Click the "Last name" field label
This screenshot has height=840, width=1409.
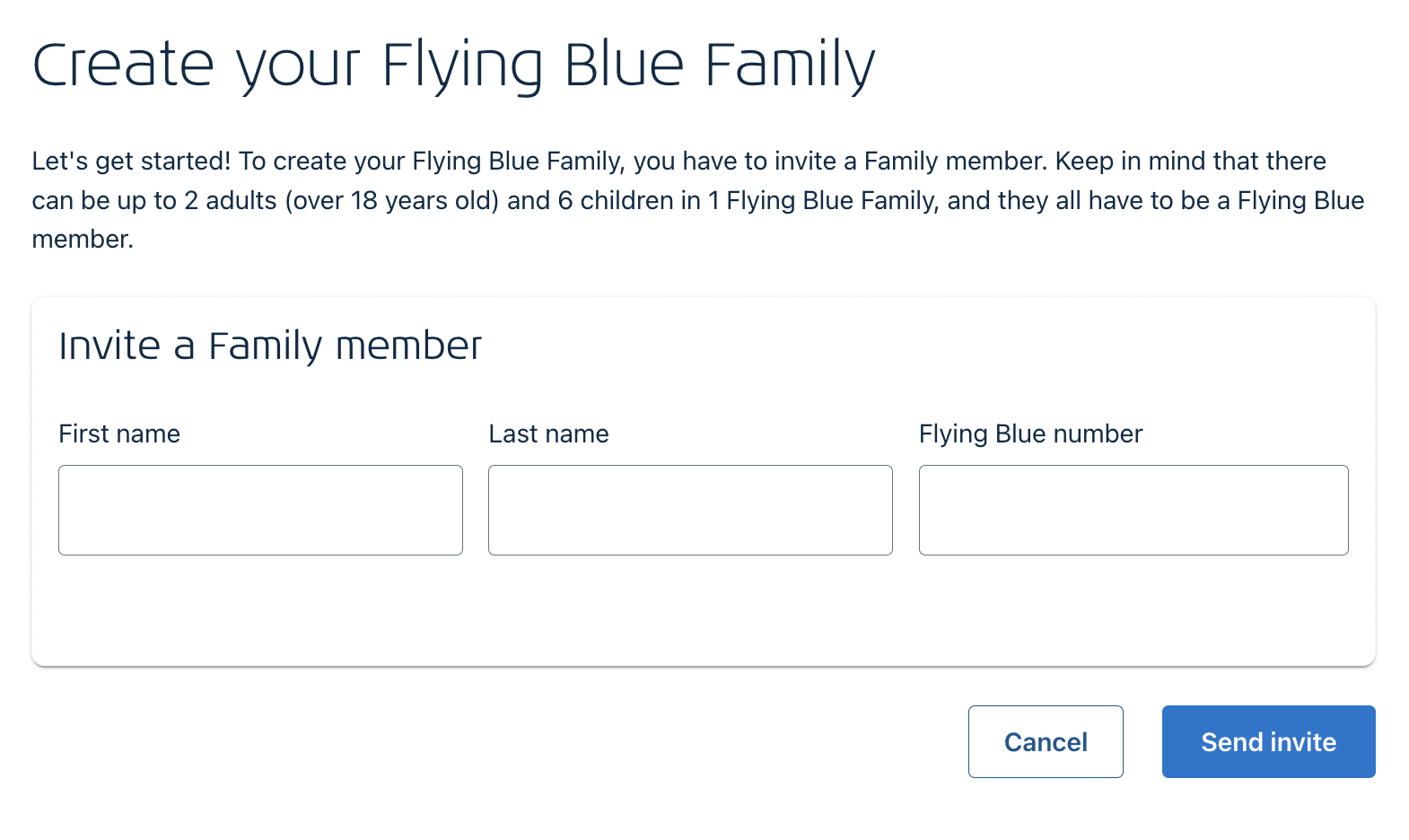click(x=548, y=434)
